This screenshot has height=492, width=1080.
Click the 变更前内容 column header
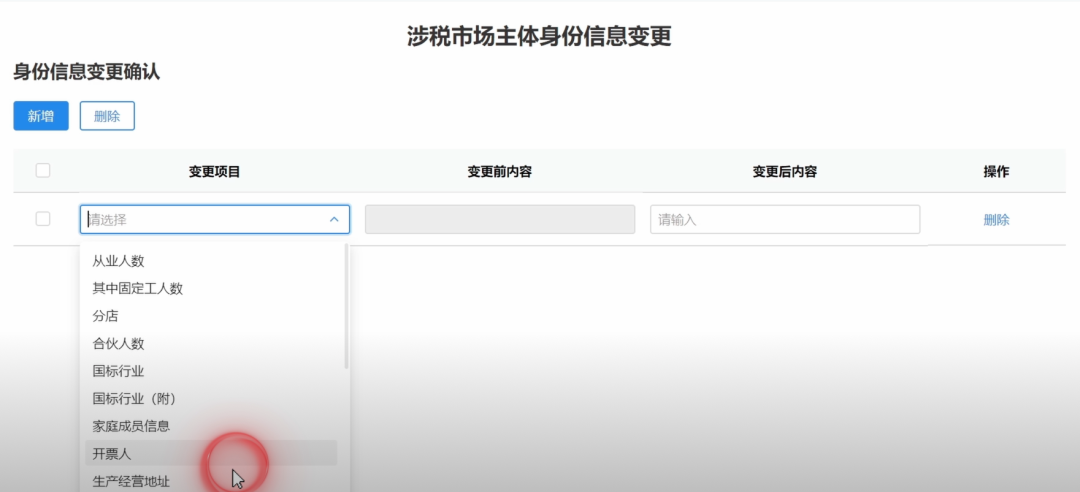[500, 172]
